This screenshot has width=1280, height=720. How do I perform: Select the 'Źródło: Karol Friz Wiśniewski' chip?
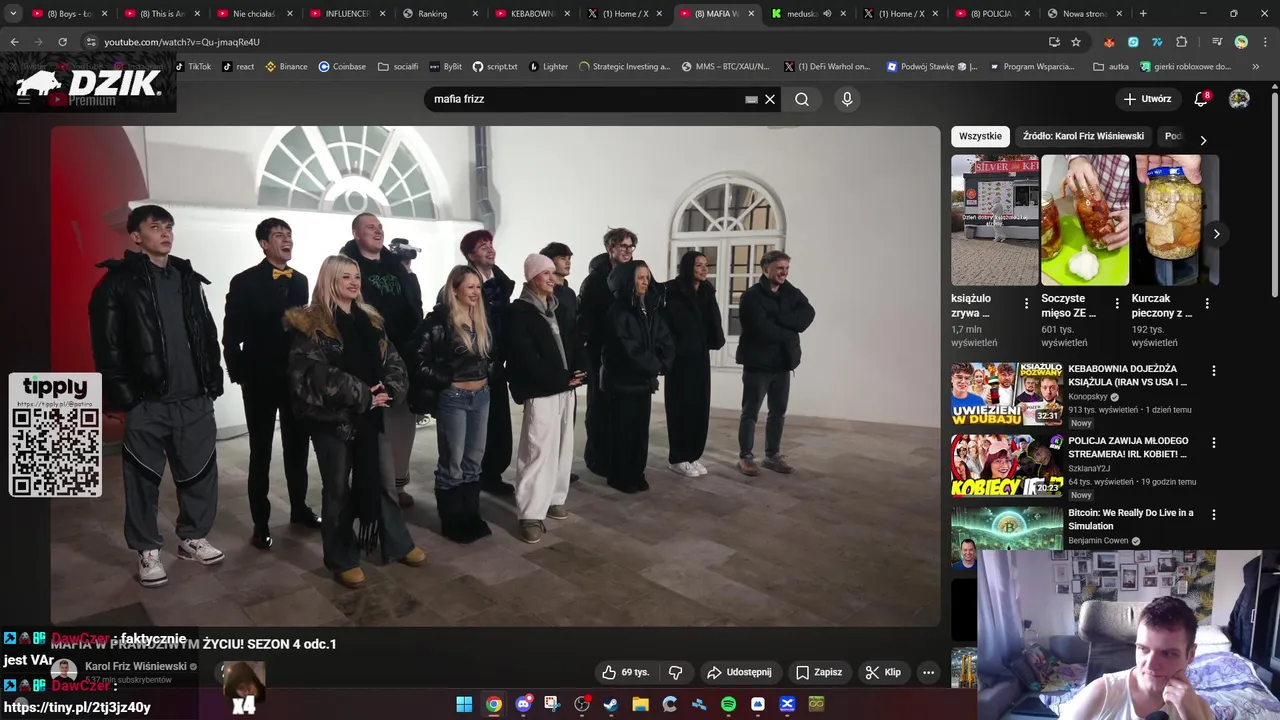click(1083, 136)
